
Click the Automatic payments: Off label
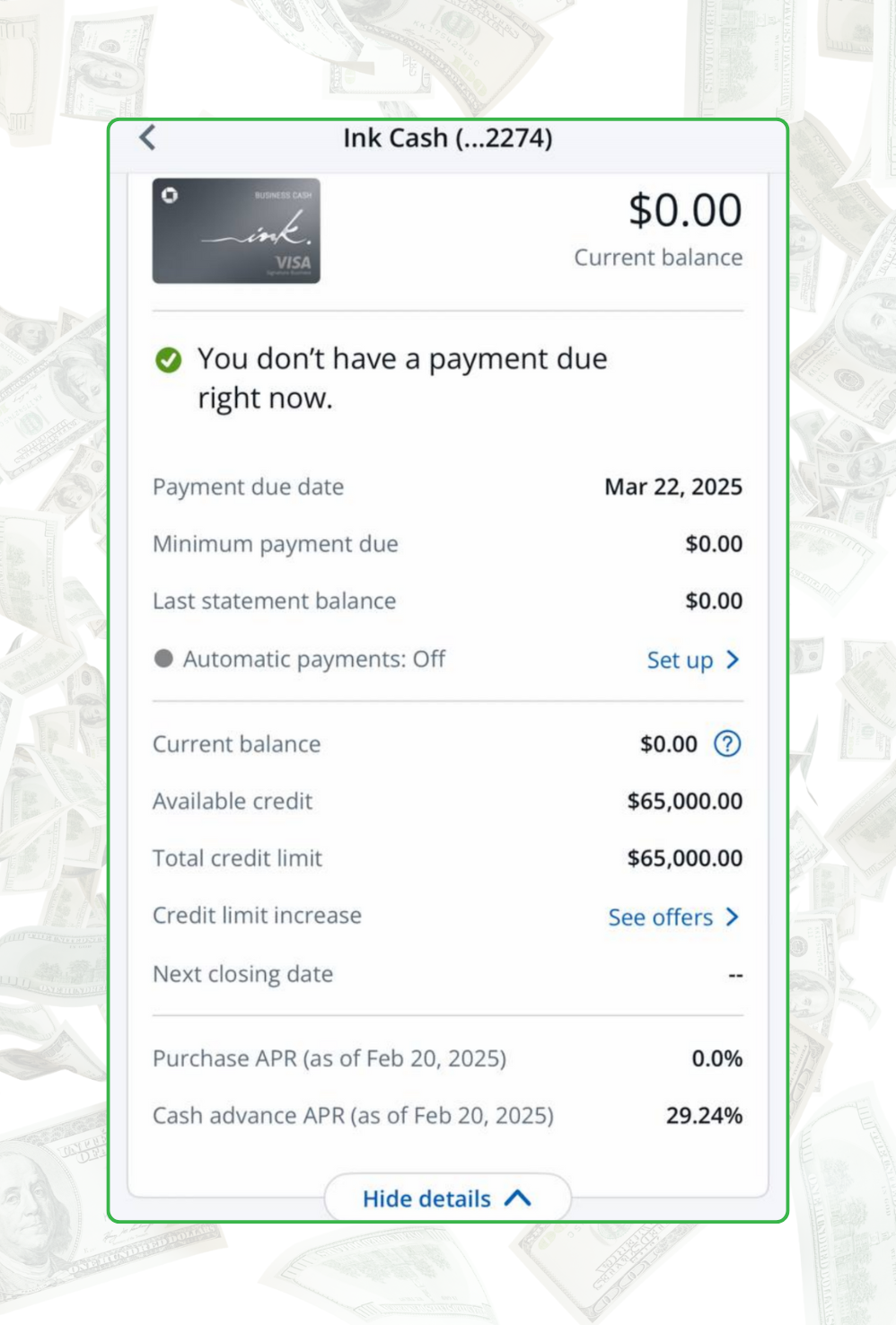pyautogui.click(x=314, y=659)
